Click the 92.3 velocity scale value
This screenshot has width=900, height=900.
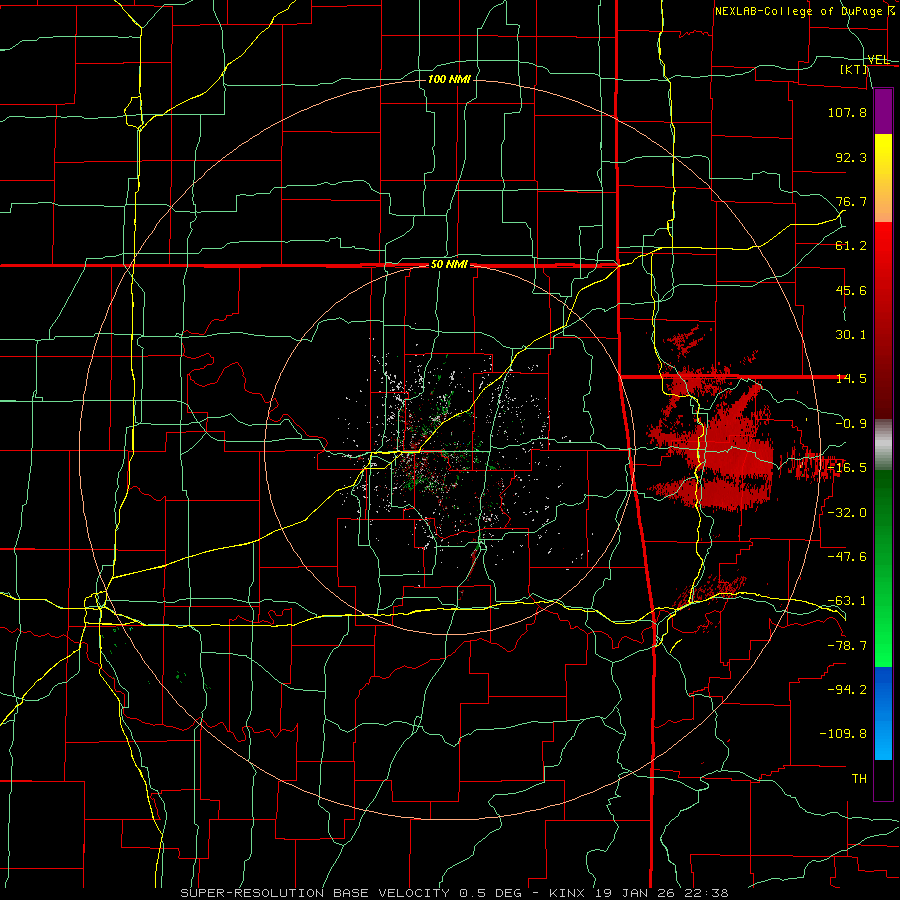[851, 157]
